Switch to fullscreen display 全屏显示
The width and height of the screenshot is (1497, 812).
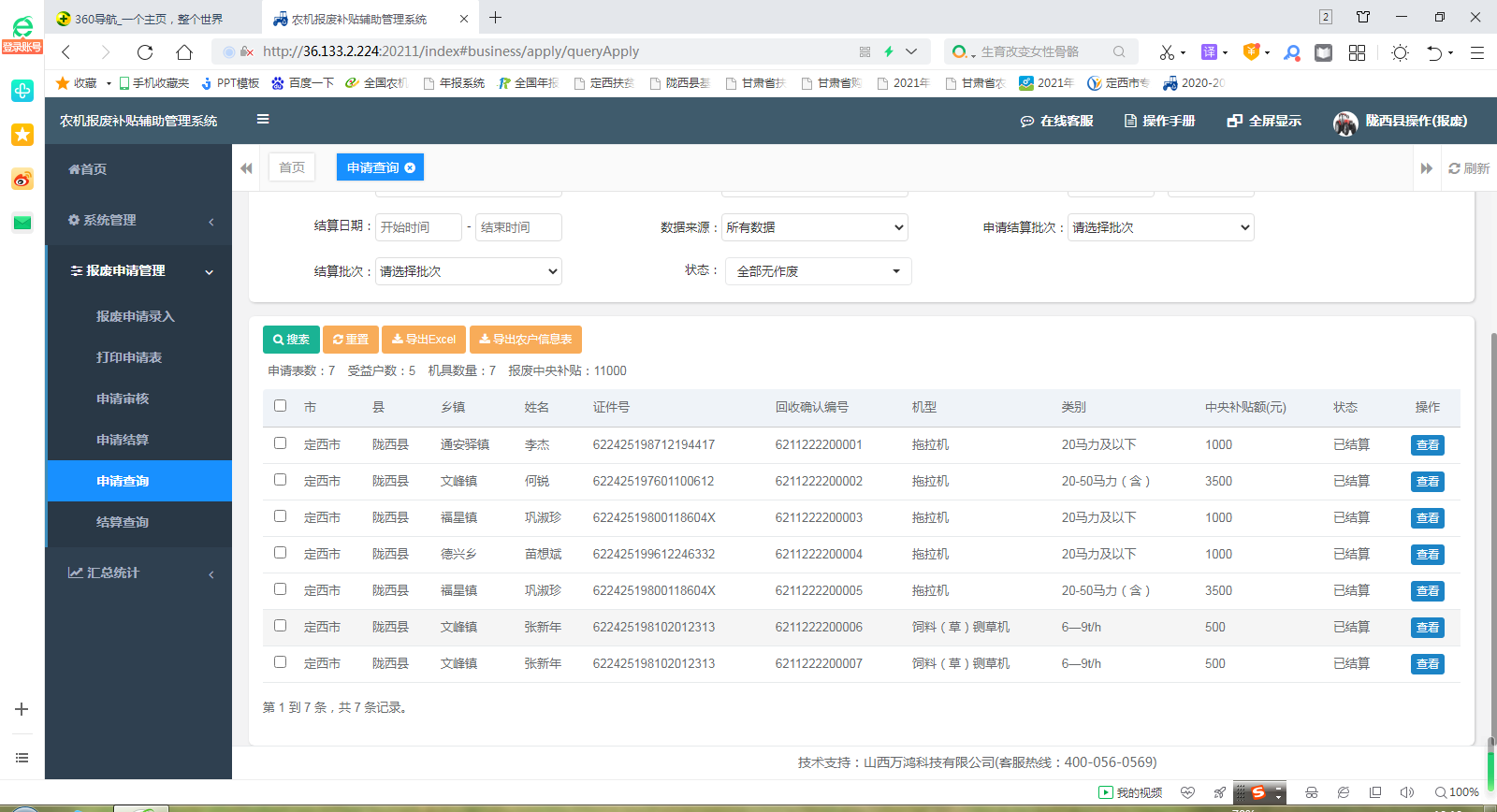pyautogui.click(x=1265, y=121)
